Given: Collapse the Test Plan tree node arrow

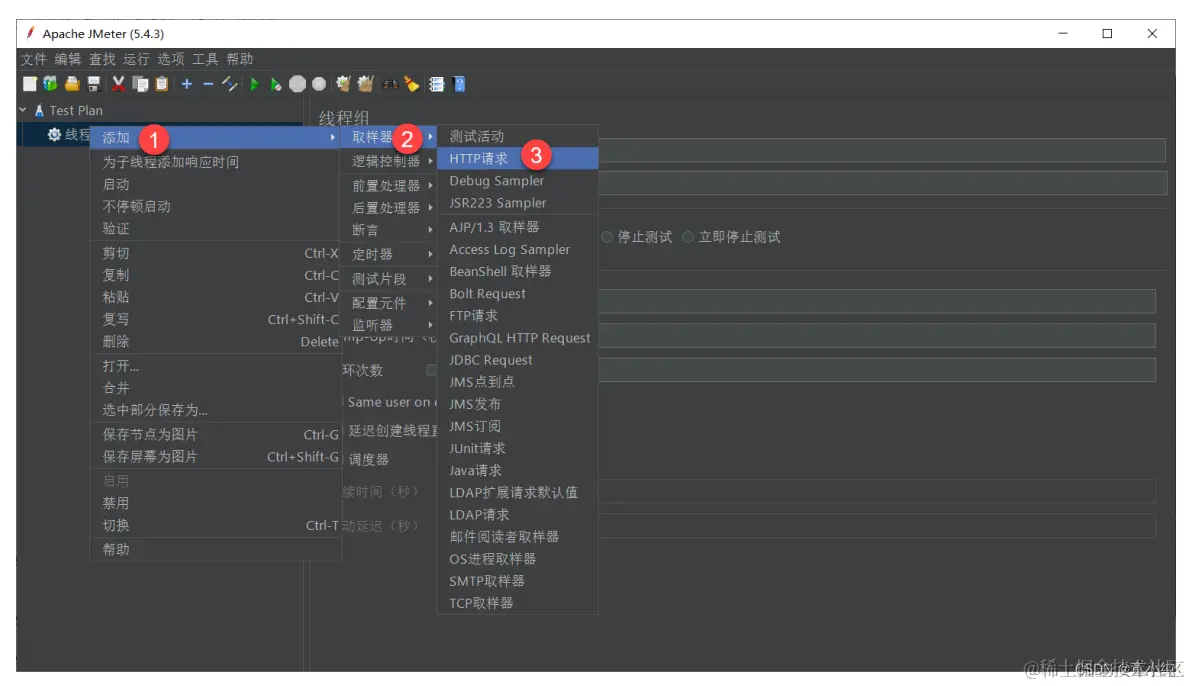Looking at the screenshot, I should tap(23, 110).
